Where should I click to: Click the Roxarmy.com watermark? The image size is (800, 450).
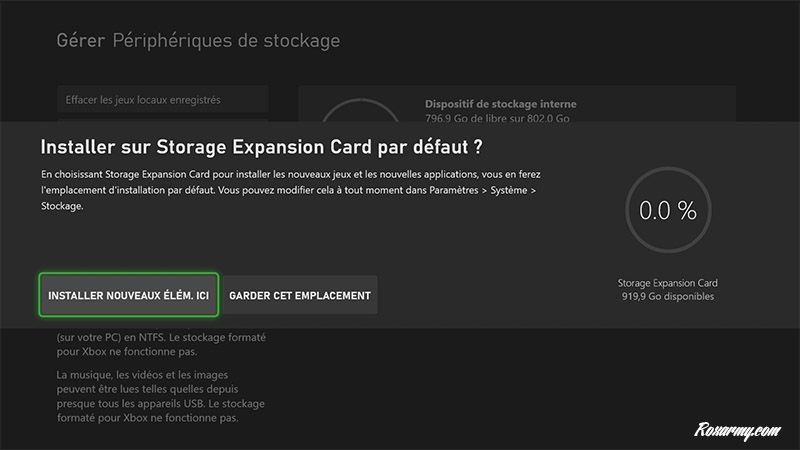point(735,430)
